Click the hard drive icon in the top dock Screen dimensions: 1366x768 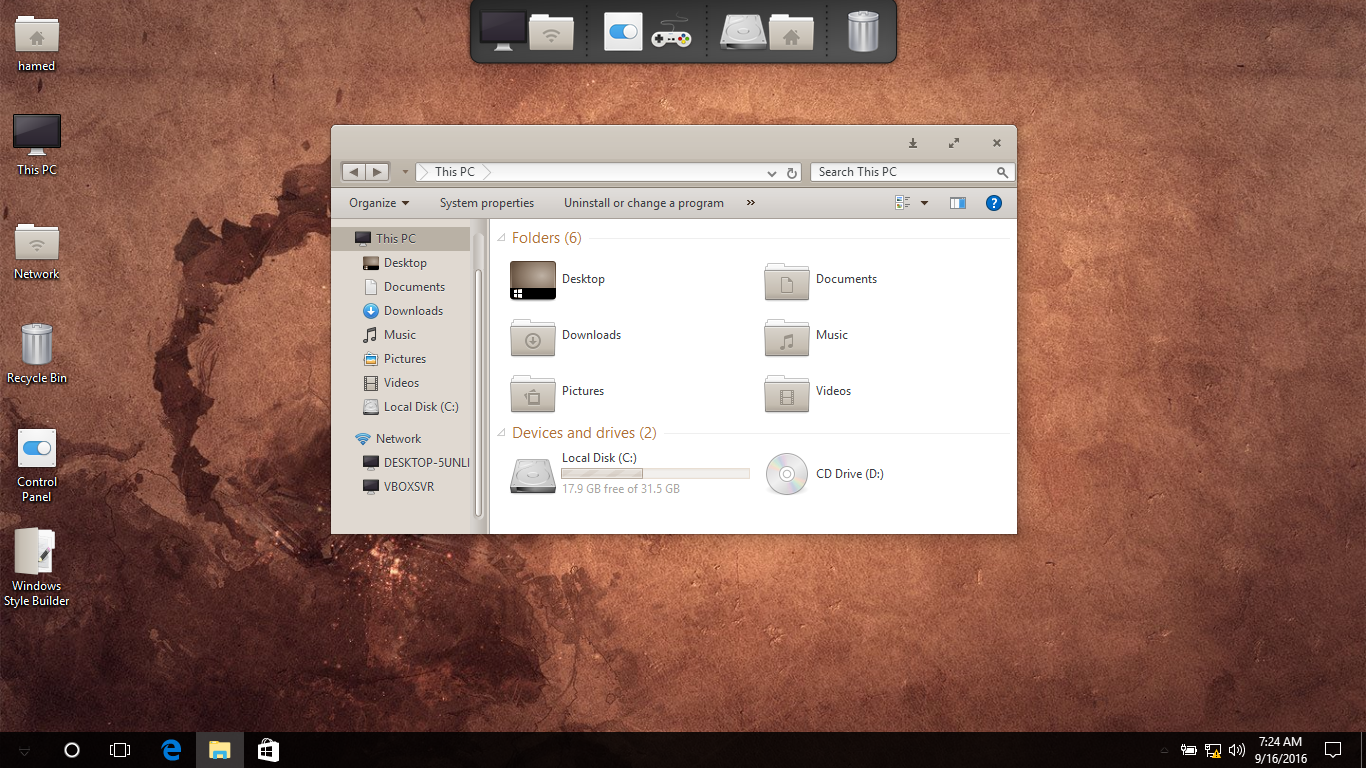click(x=744, y=32)
